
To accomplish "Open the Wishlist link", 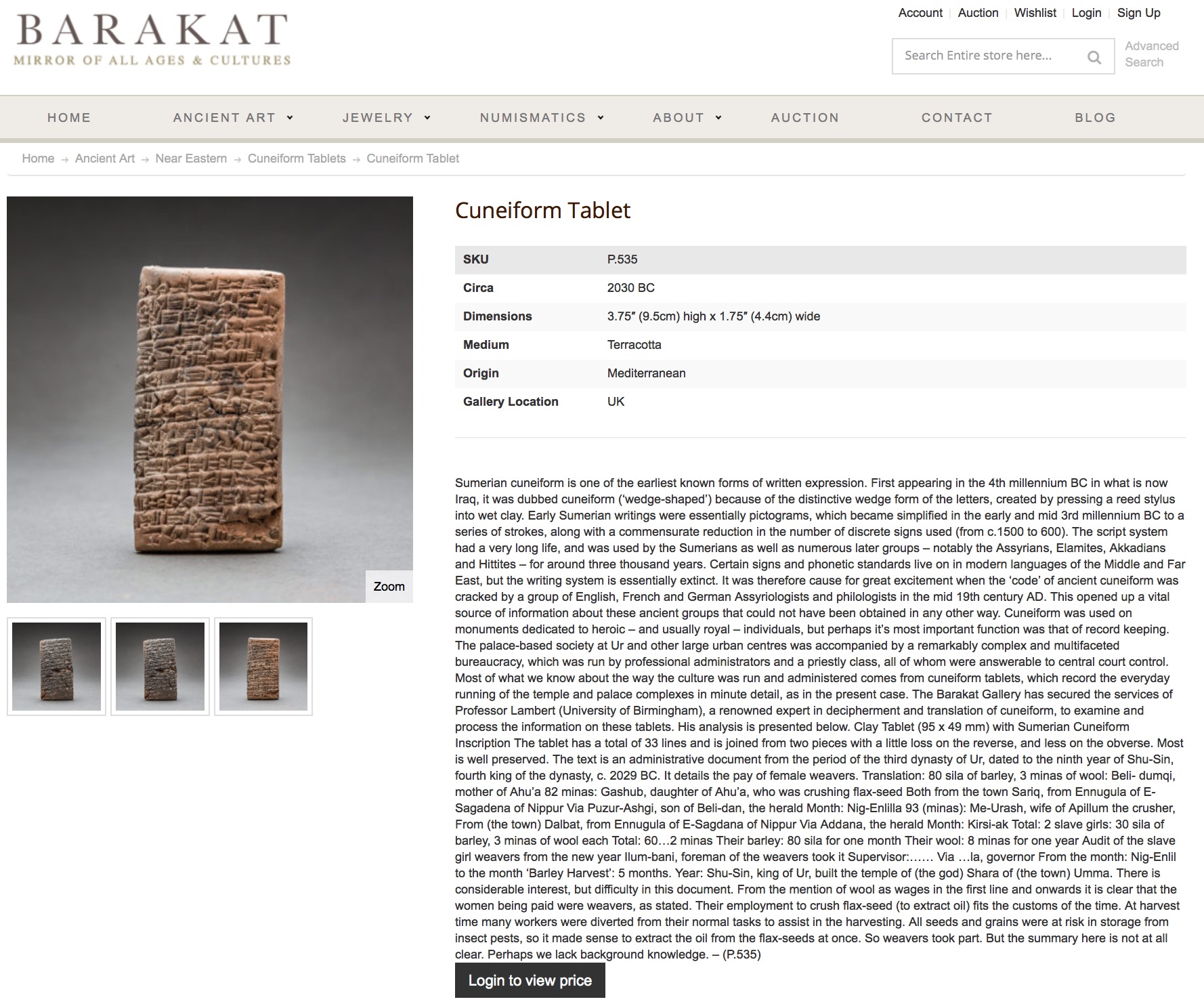I will click(1035, 13).
